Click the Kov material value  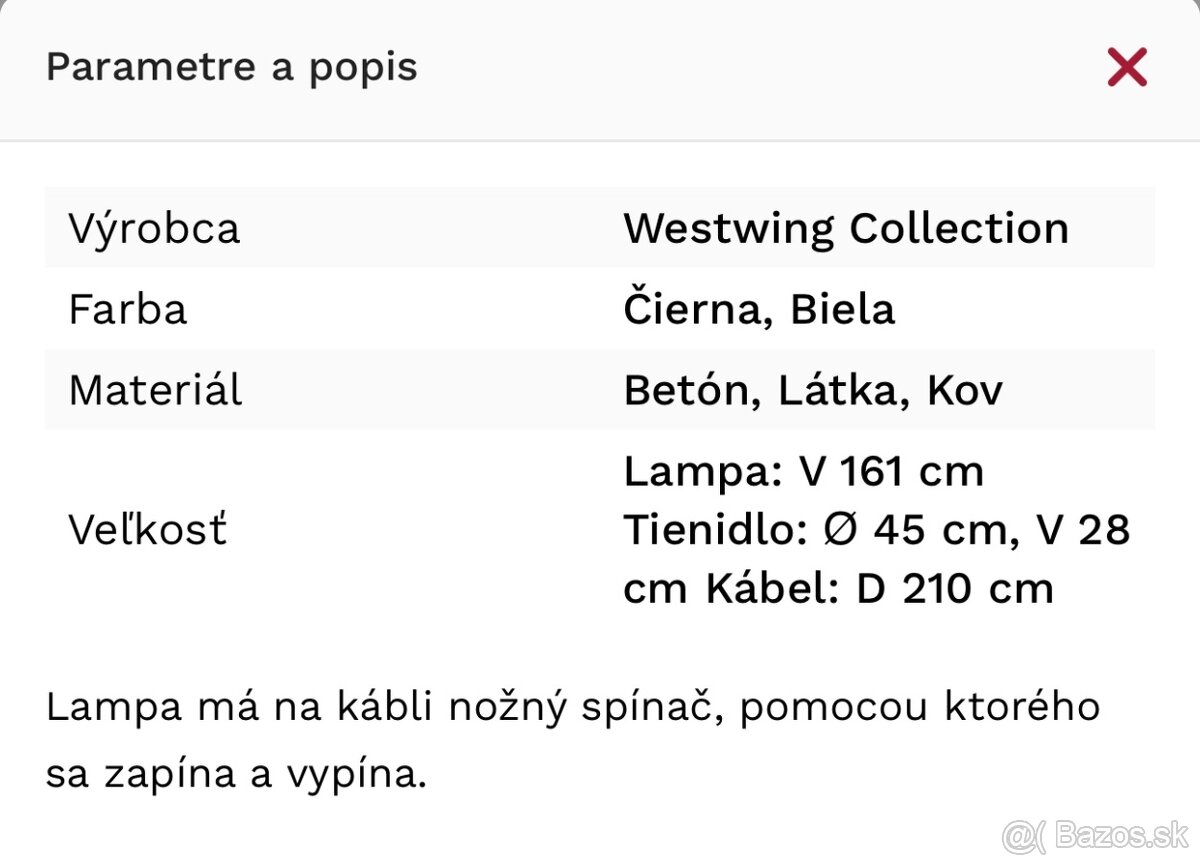(964, 390)
